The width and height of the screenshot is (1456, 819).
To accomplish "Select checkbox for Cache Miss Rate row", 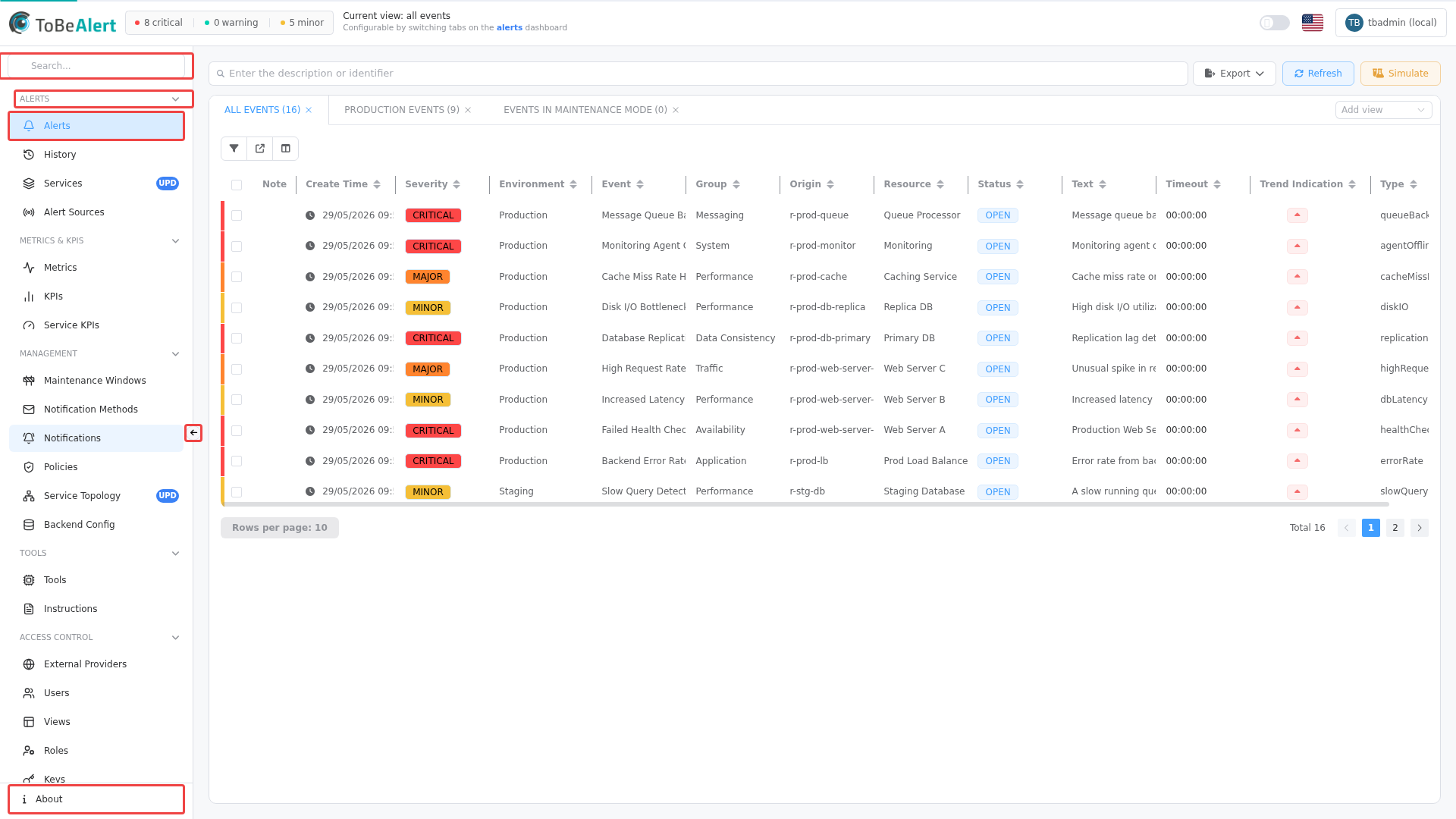I will [x=237, y=277].
